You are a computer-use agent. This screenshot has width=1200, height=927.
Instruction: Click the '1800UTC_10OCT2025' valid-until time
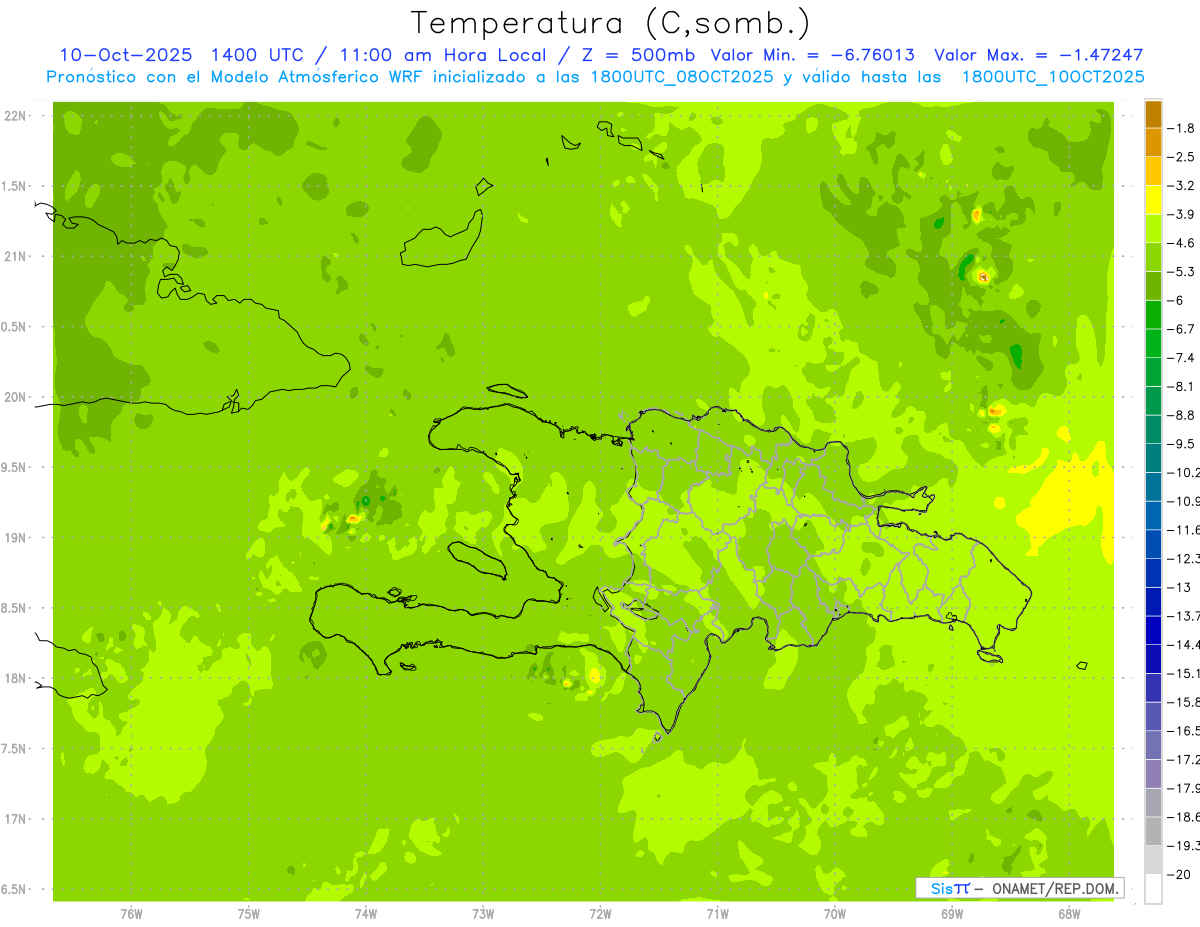pos(1053,77)
